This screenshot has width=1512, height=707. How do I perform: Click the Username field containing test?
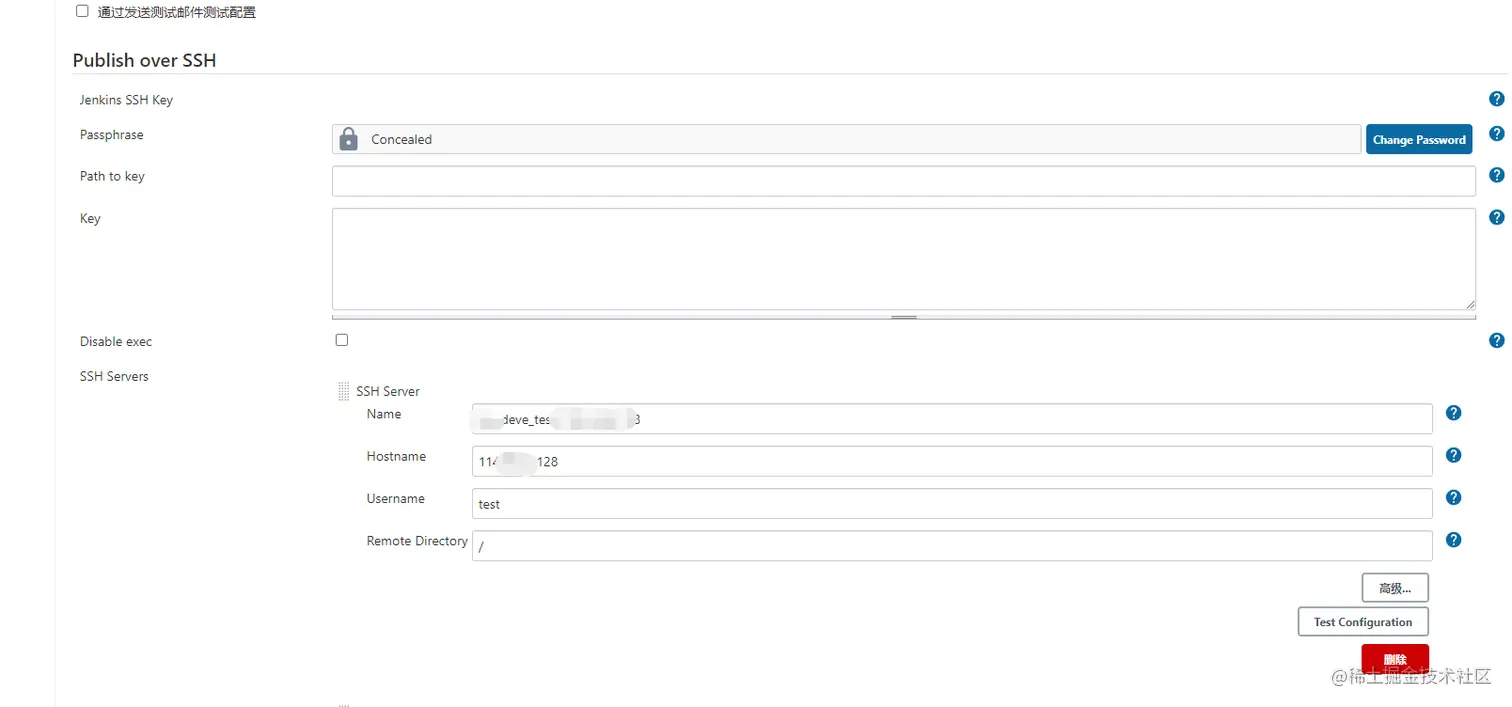[x=952, y=503]
